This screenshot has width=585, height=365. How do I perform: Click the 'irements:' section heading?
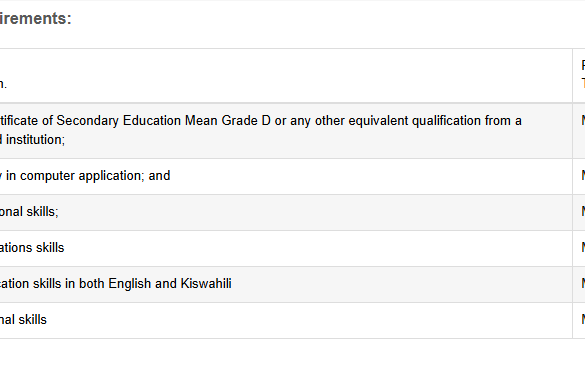(x=35, y=18)
